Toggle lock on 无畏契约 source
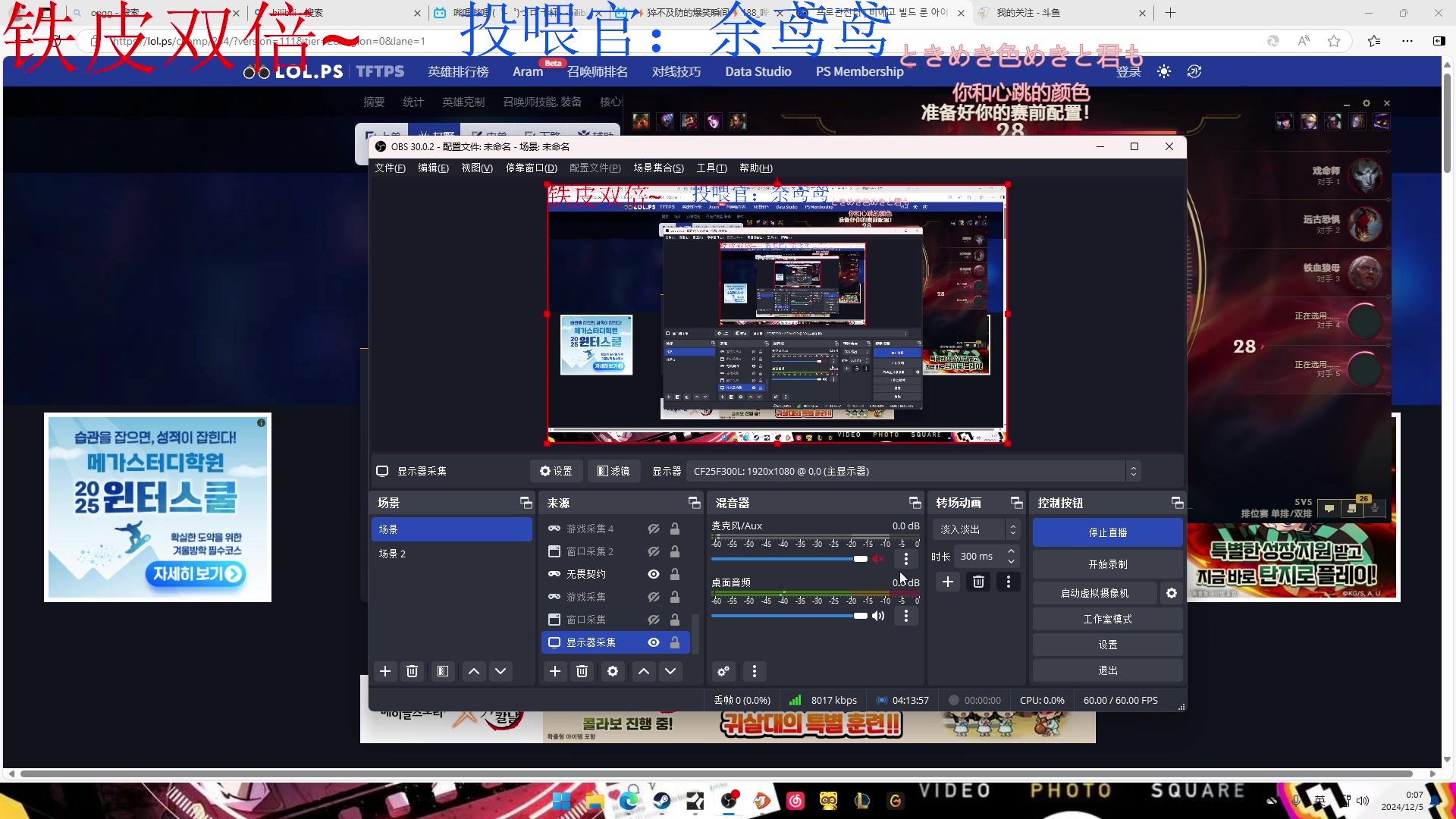This screenshot has width=1456, height=819. [674, 574]
